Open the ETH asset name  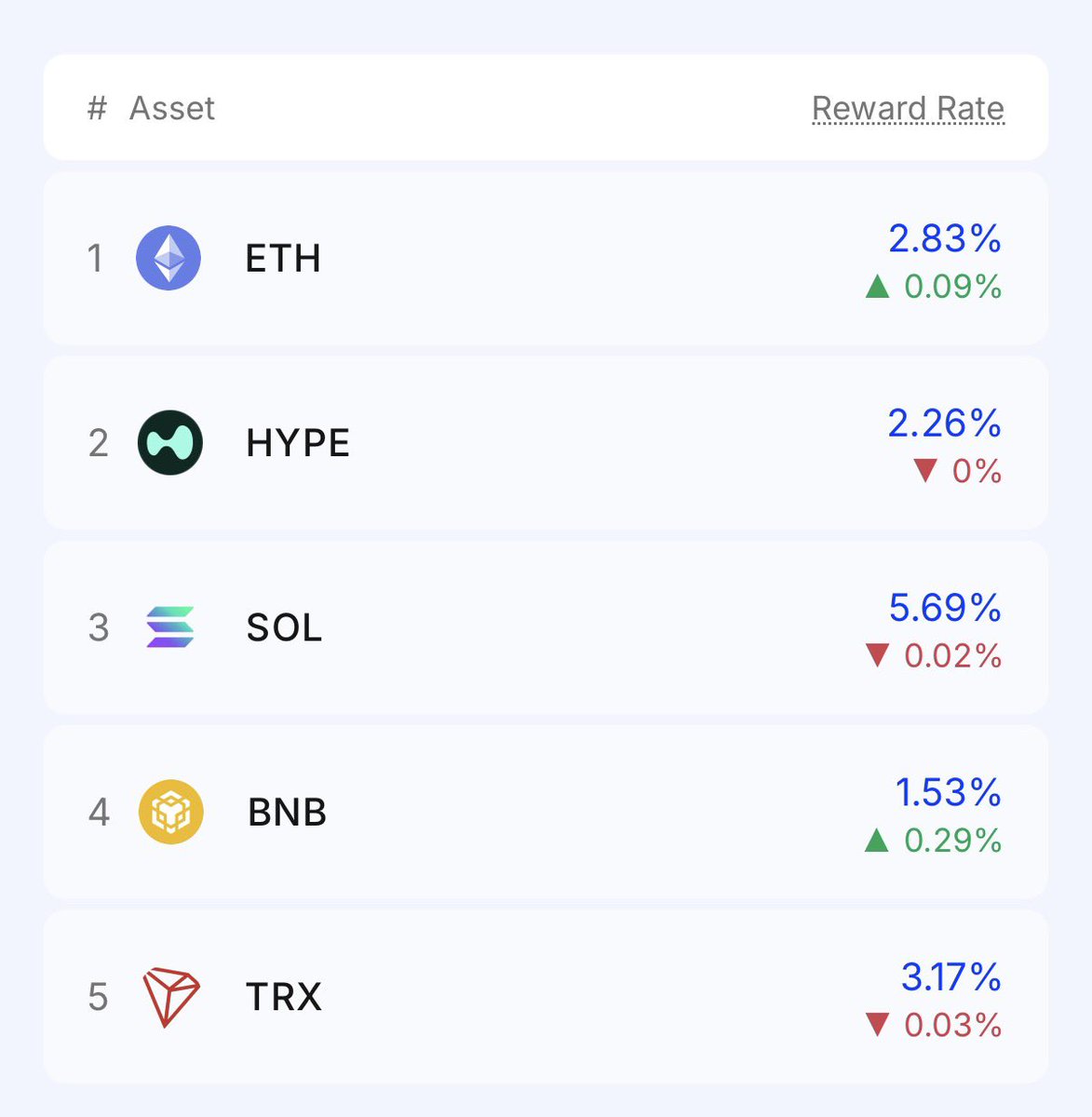[283, 259]
